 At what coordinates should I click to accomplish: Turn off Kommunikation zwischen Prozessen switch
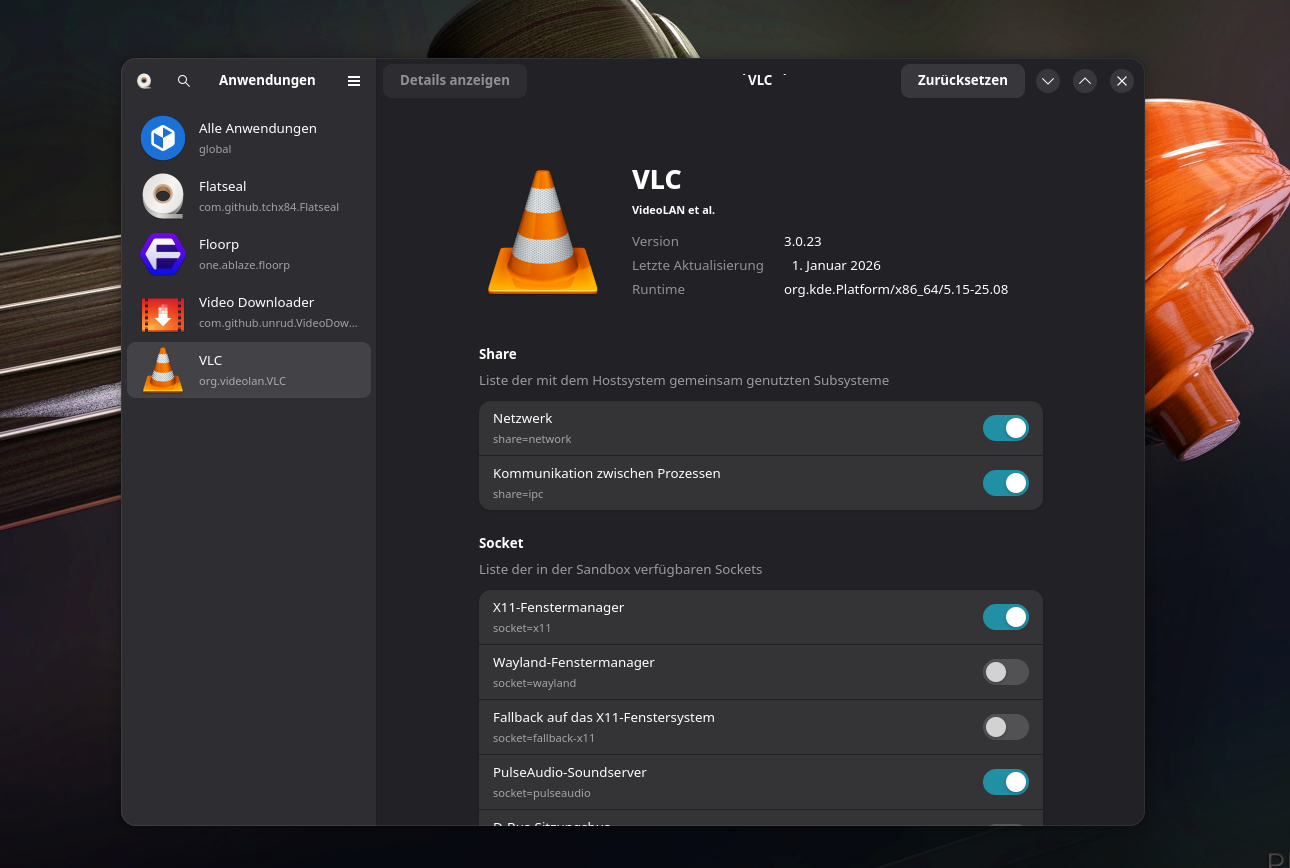pyautogui.click(x=1006, y=483)
